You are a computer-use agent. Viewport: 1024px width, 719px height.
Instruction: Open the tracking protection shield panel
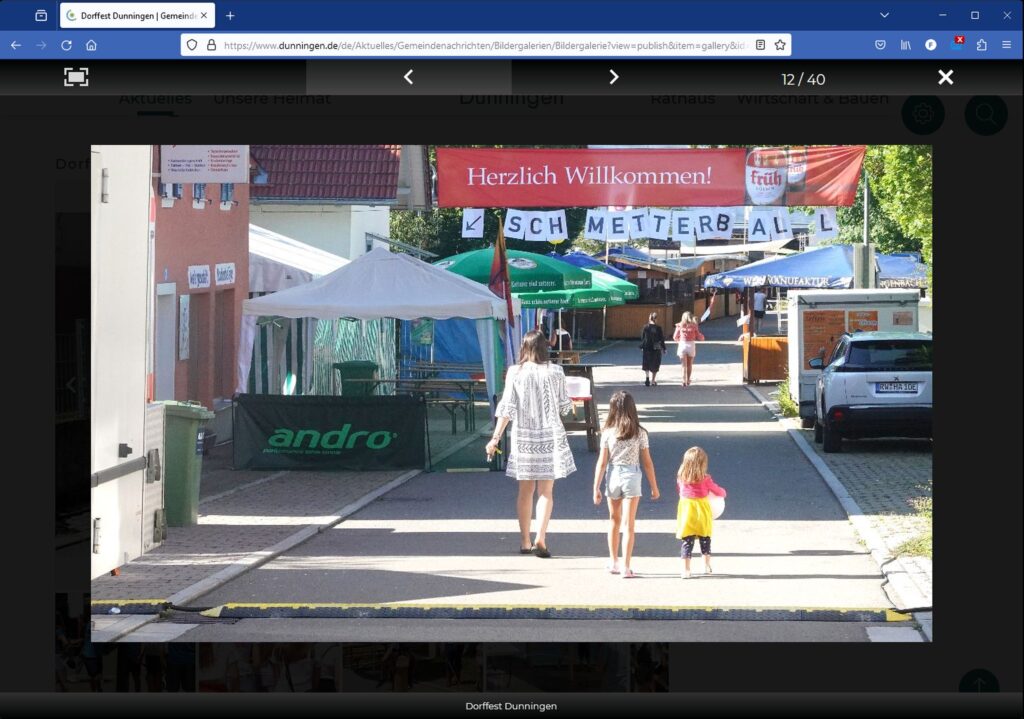point(191,45)
